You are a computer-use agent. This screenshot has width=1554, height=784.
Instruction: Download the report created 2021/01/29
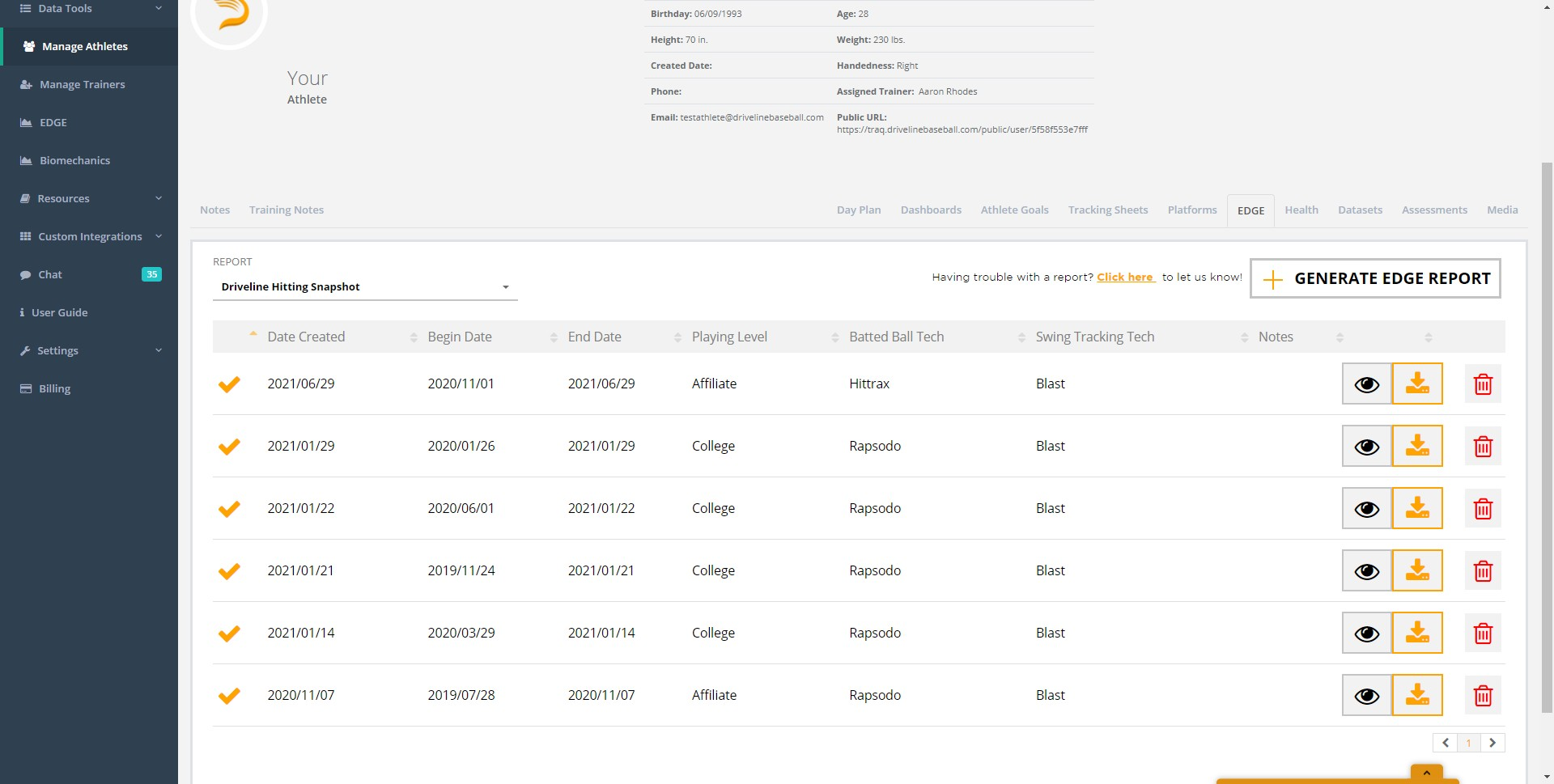1417,446
